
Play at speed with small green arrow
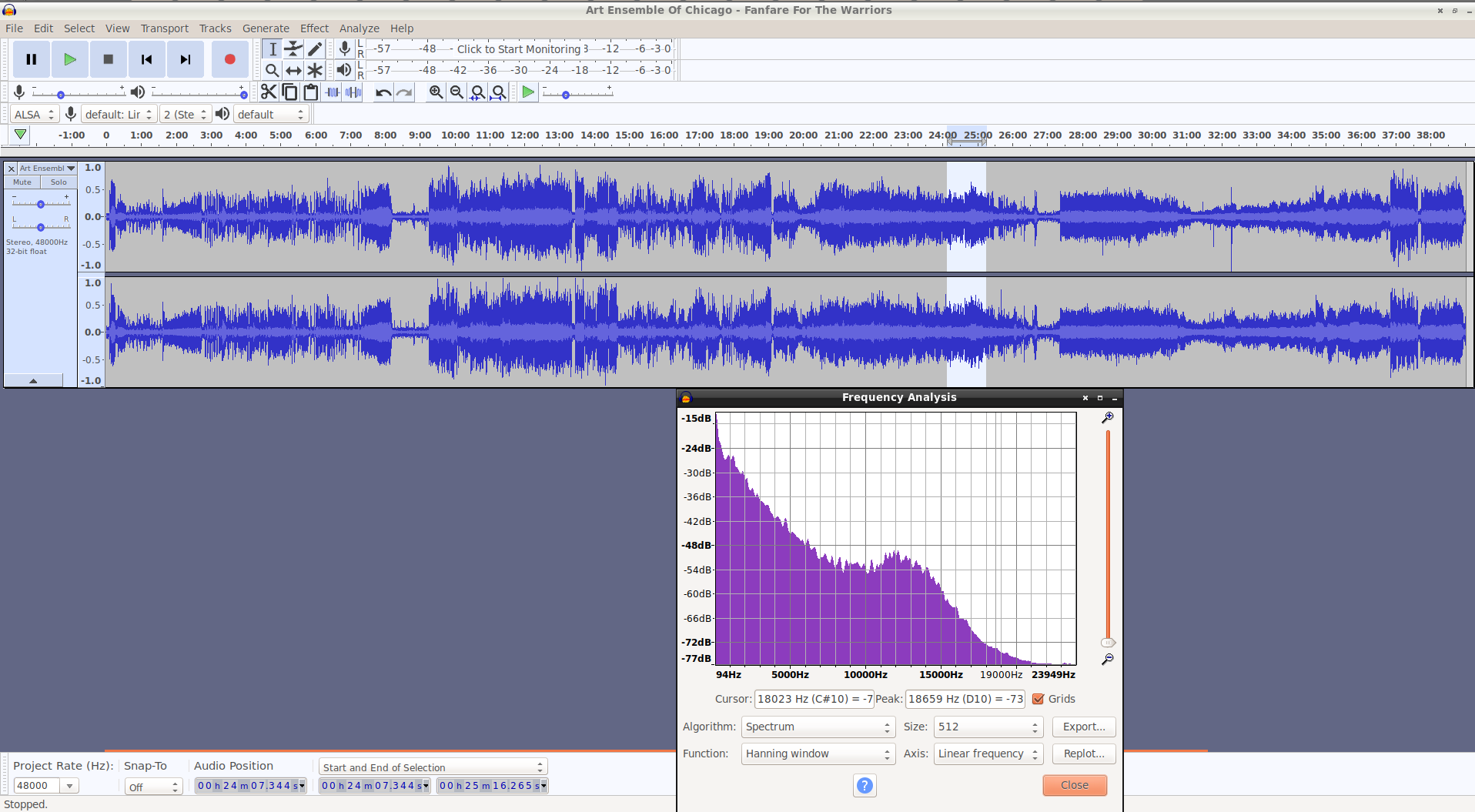point(528,92)
